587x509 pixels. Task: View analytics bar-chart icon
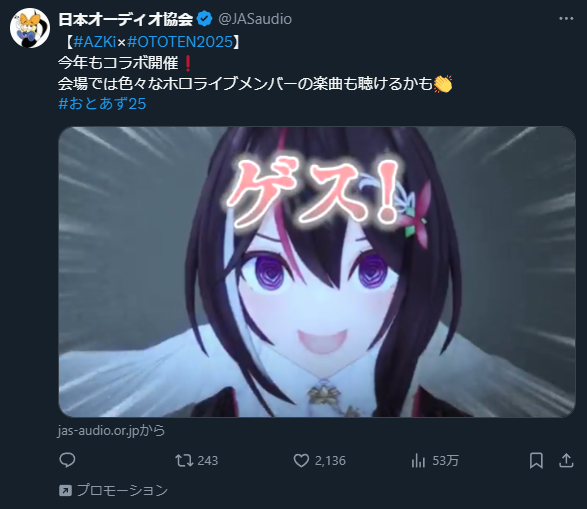pyautogui.click(x=418, y=460)
